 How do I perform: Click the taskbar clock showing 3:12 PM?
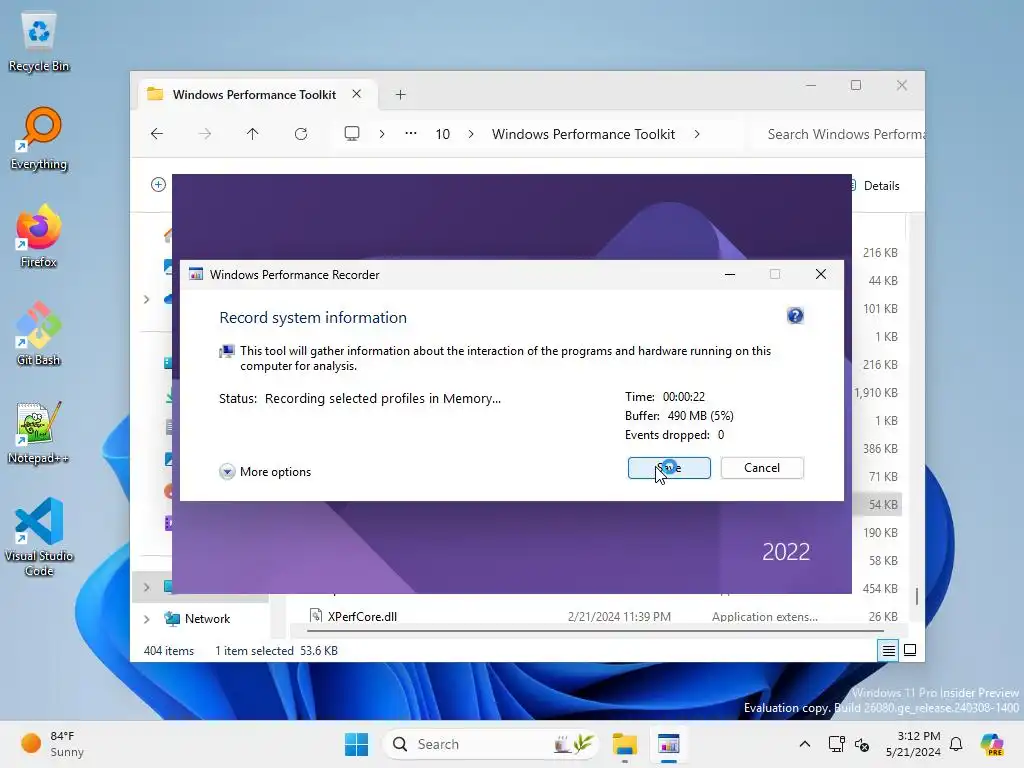coord(913,744)
